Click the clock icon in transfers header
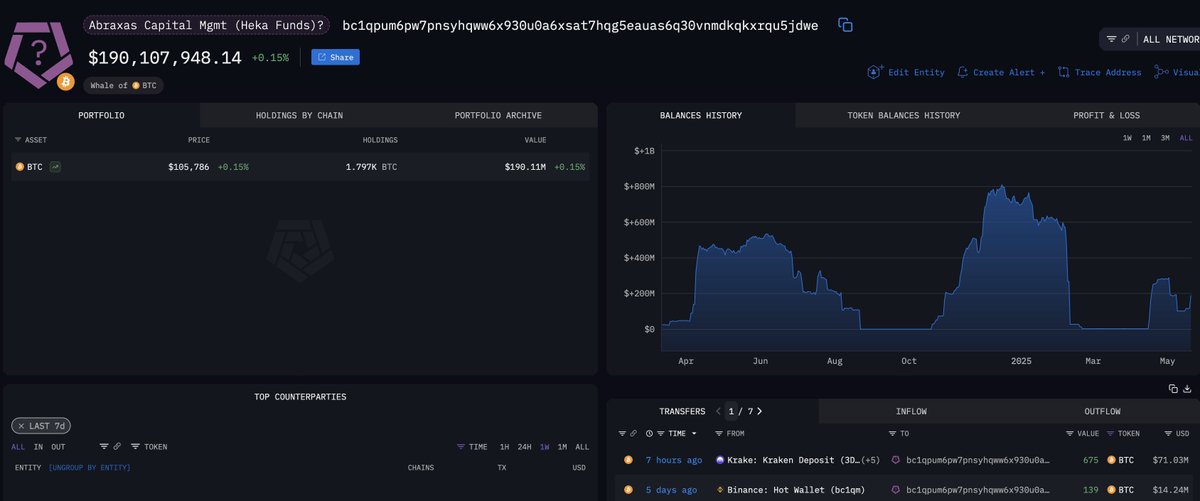 point(649,433)
